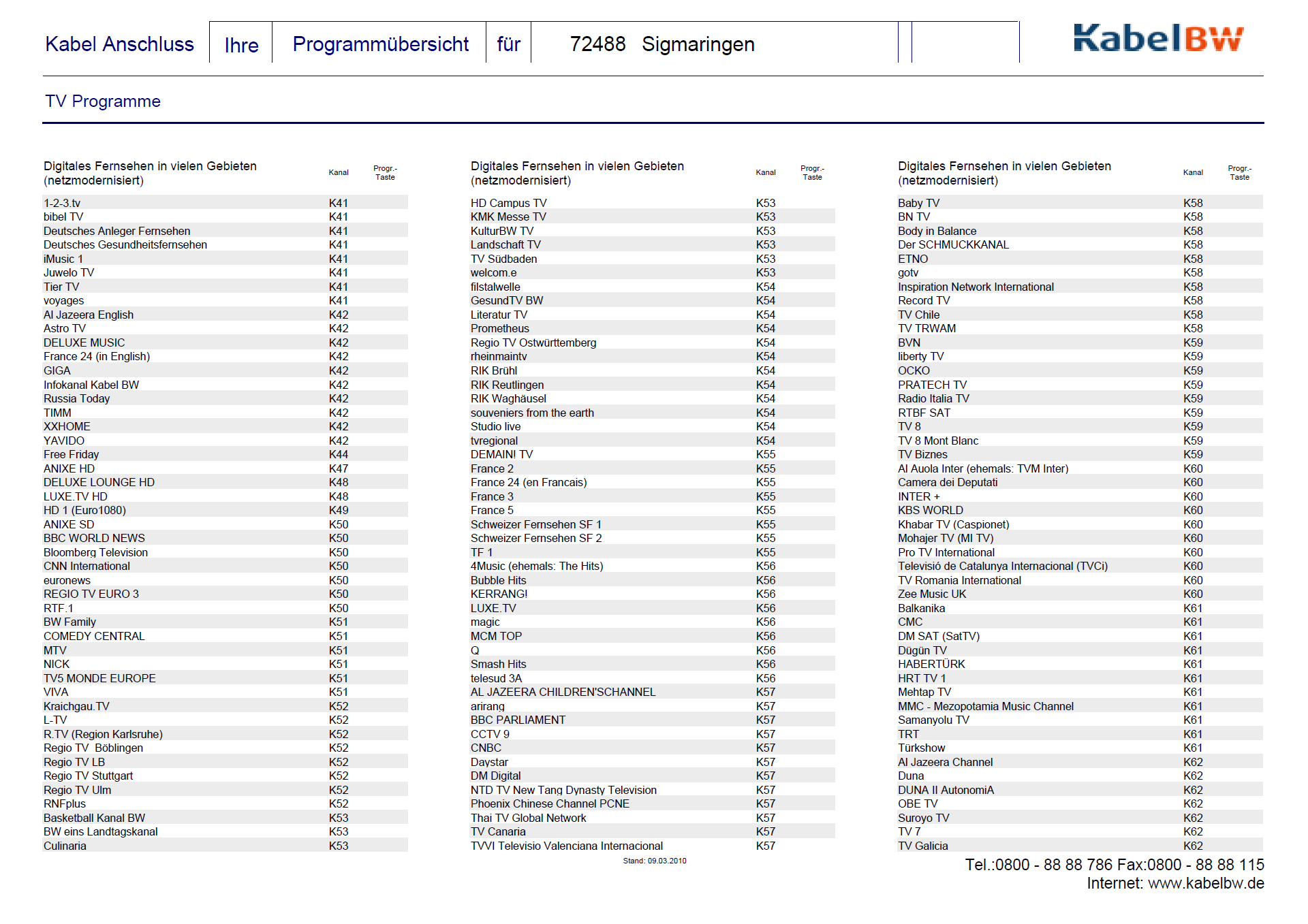The width and height of the screenshot is (1308, 924).
Task: Click the TV Programme heading
Action: 103,101
